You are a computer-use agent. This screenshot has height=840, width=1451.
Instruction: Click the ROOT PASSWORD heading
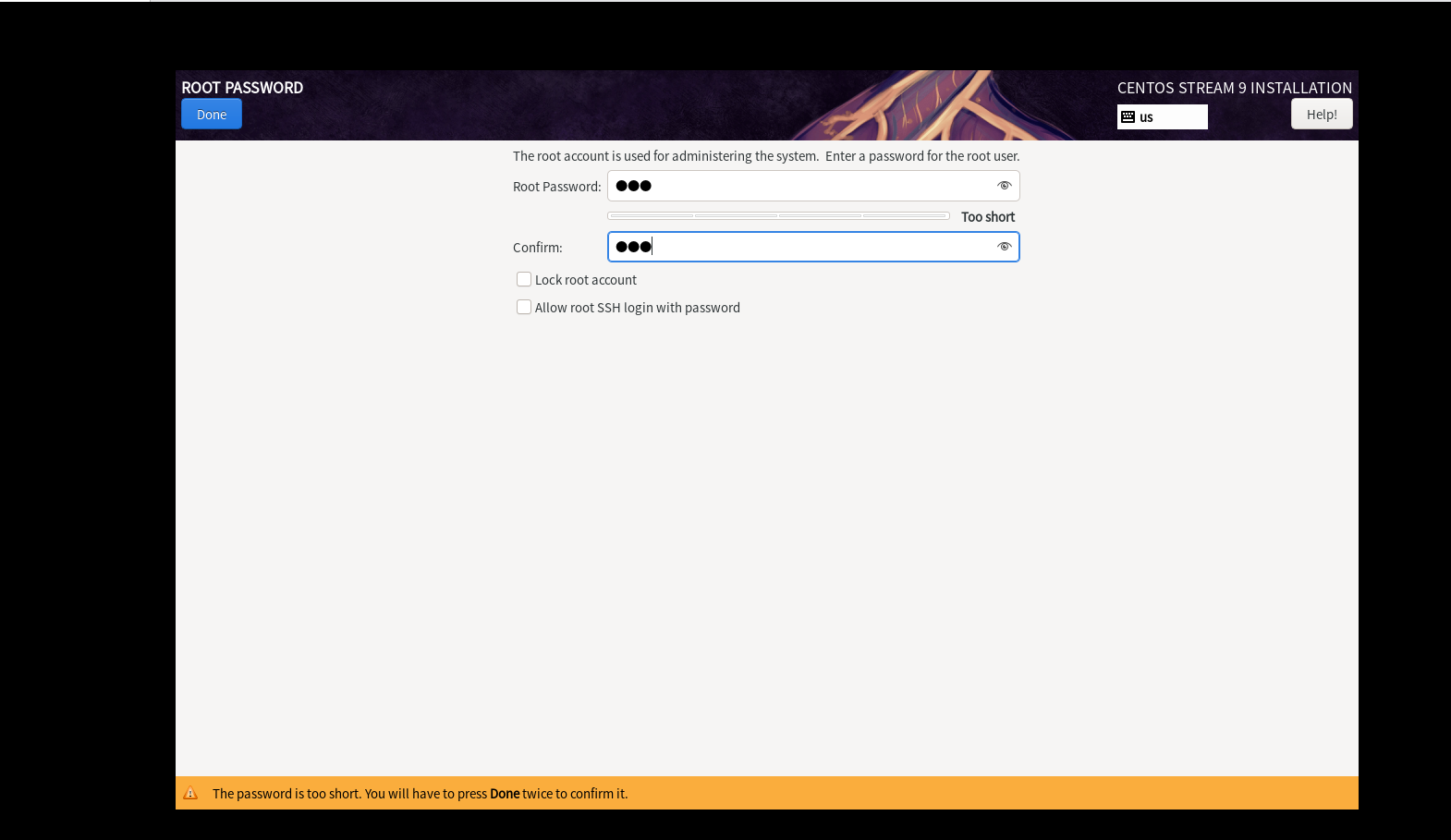[x=242, y=87]
